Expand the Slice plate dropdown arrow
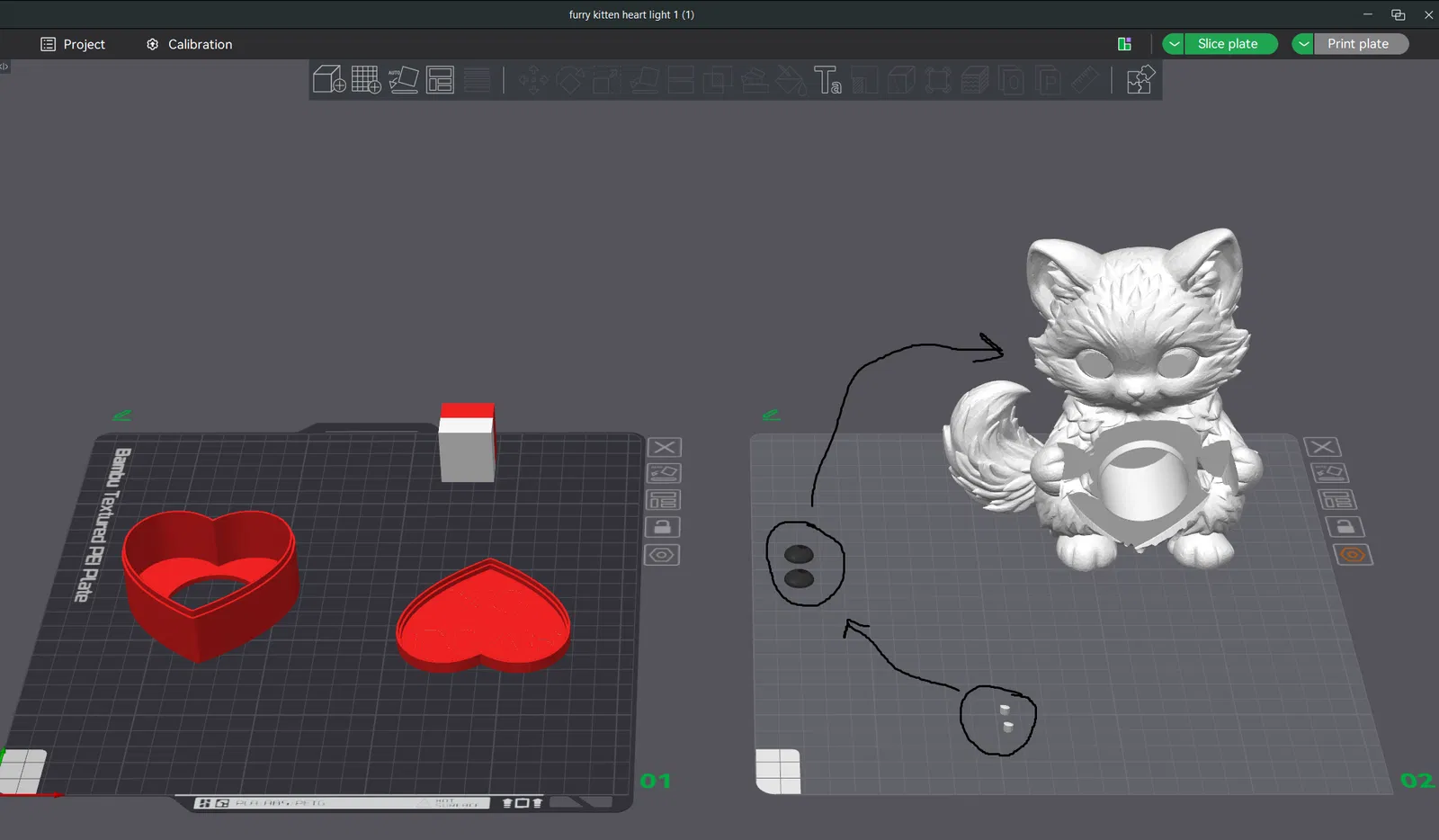 point(1174,44)
